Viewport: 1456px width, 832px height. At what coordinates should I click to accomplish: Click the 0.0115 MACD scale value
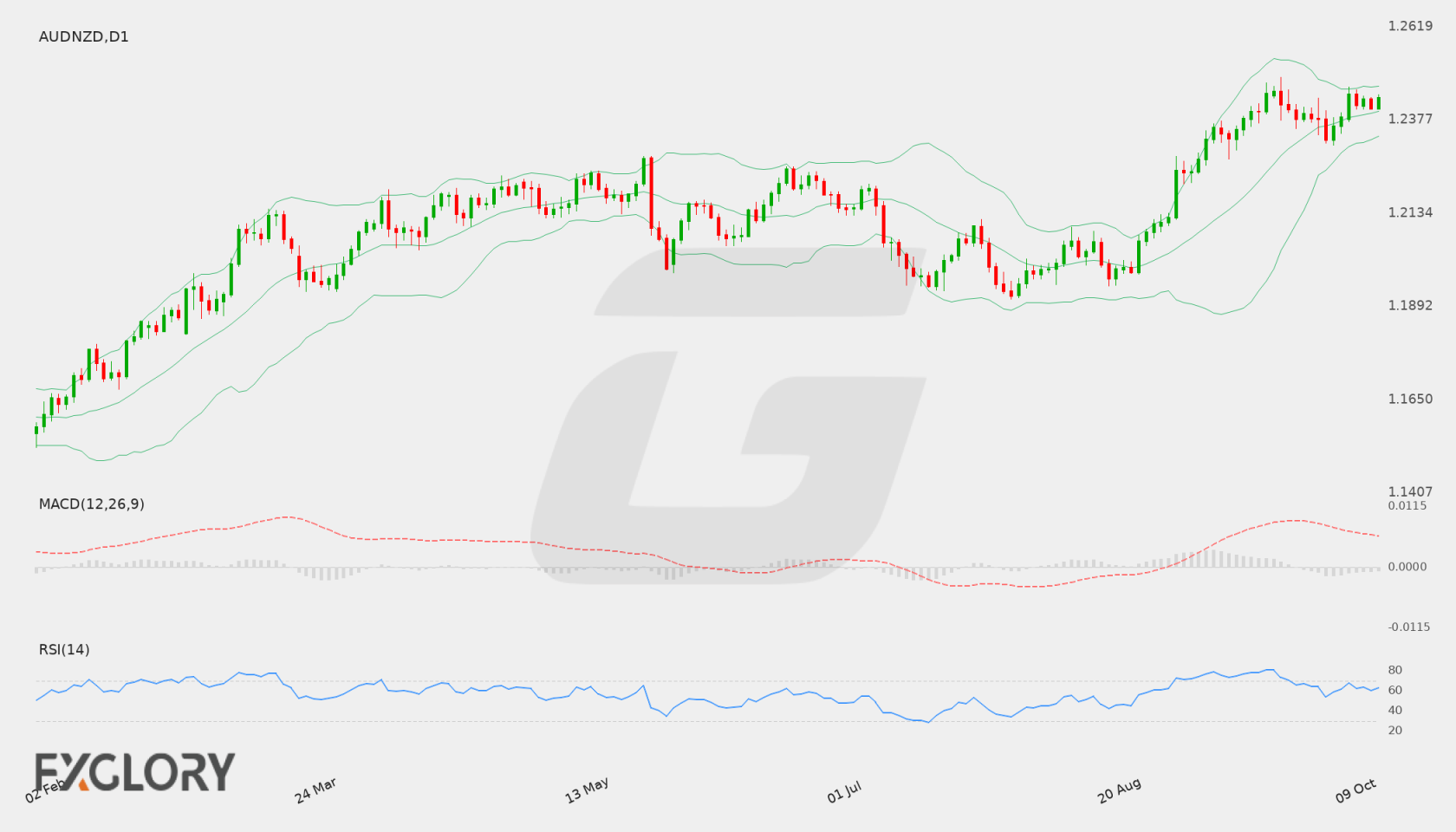coord(1407,505)
